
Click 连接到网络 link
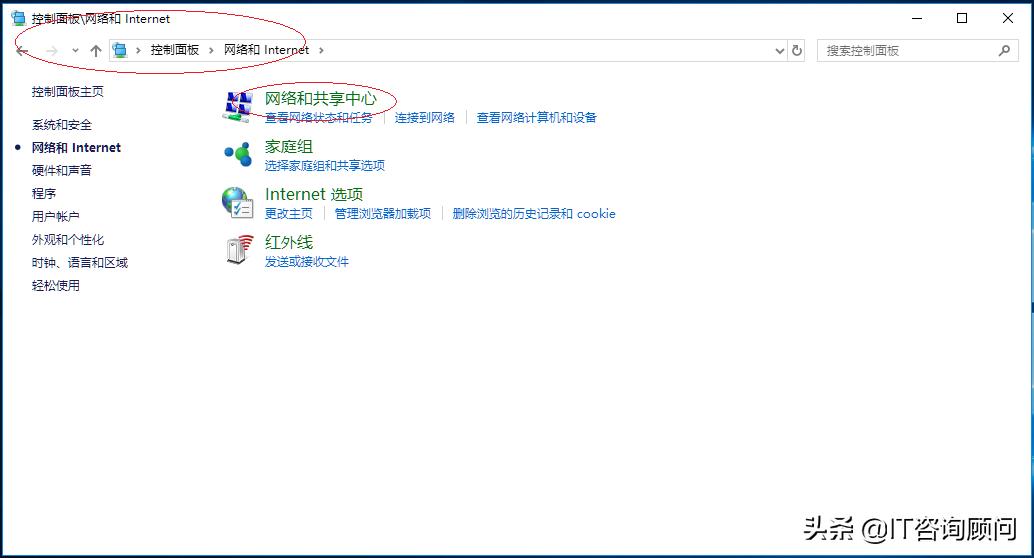(x=425, y=117)
